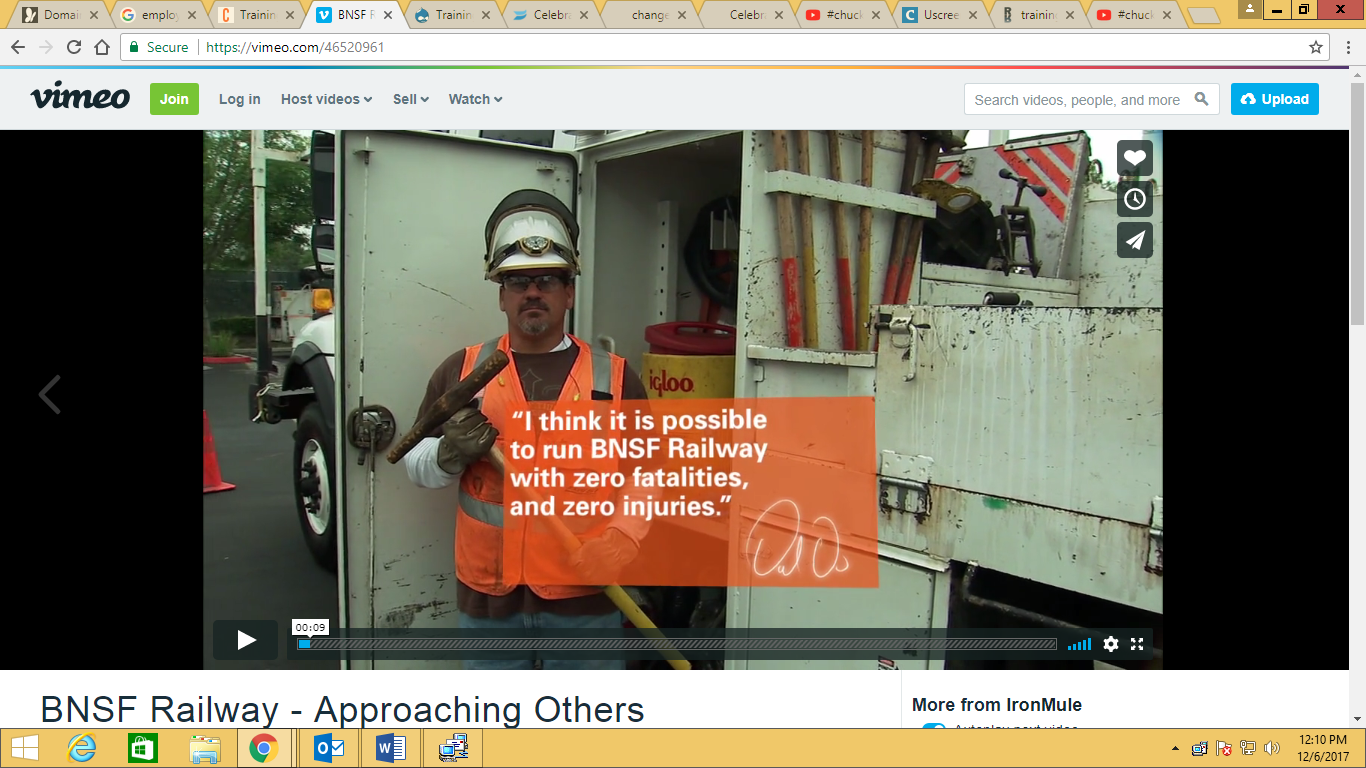
Task: Launch Internet Explorer from taskbar
Action: click(82, 748)
